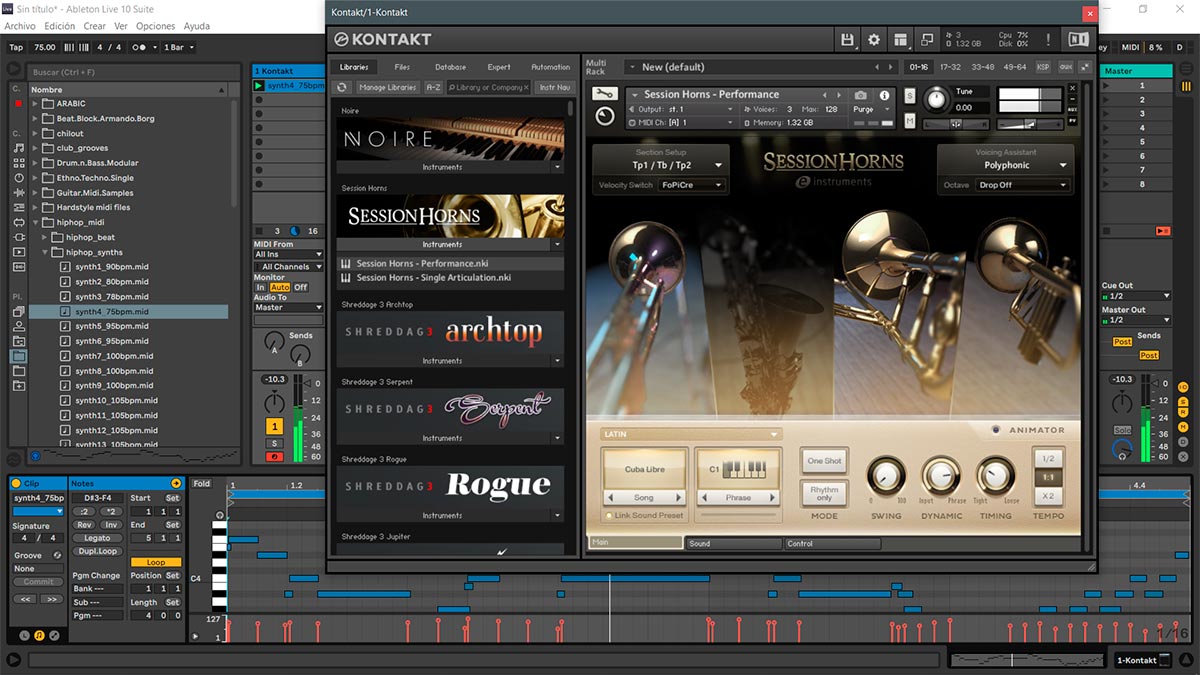The height and width of the screenshot is (675, 1200).
Task: Click the wrench icon to edit Session Horns instrument
Action: click(x=604, y=93)
